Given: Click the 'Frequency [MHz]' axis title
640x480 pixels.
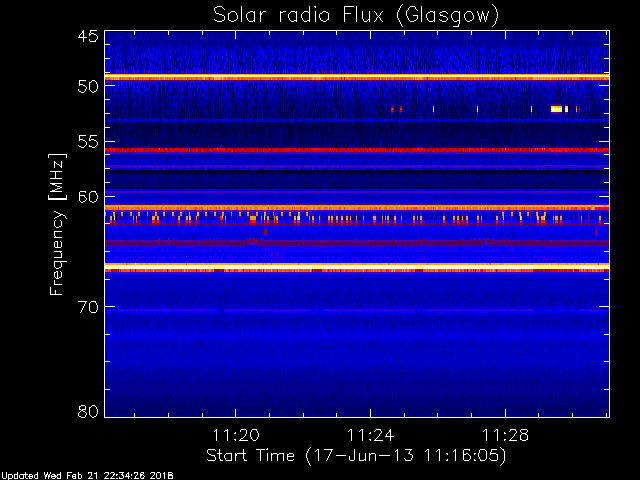Looking at the screenshot, I should (57, 224).
